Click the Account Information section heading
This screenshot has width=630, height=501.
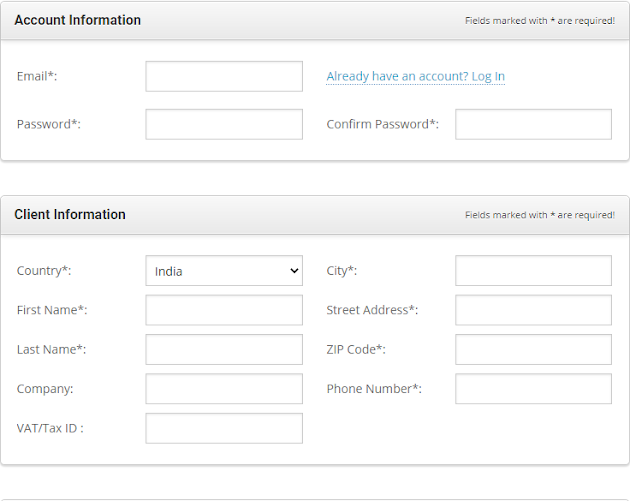click(77, 20)
